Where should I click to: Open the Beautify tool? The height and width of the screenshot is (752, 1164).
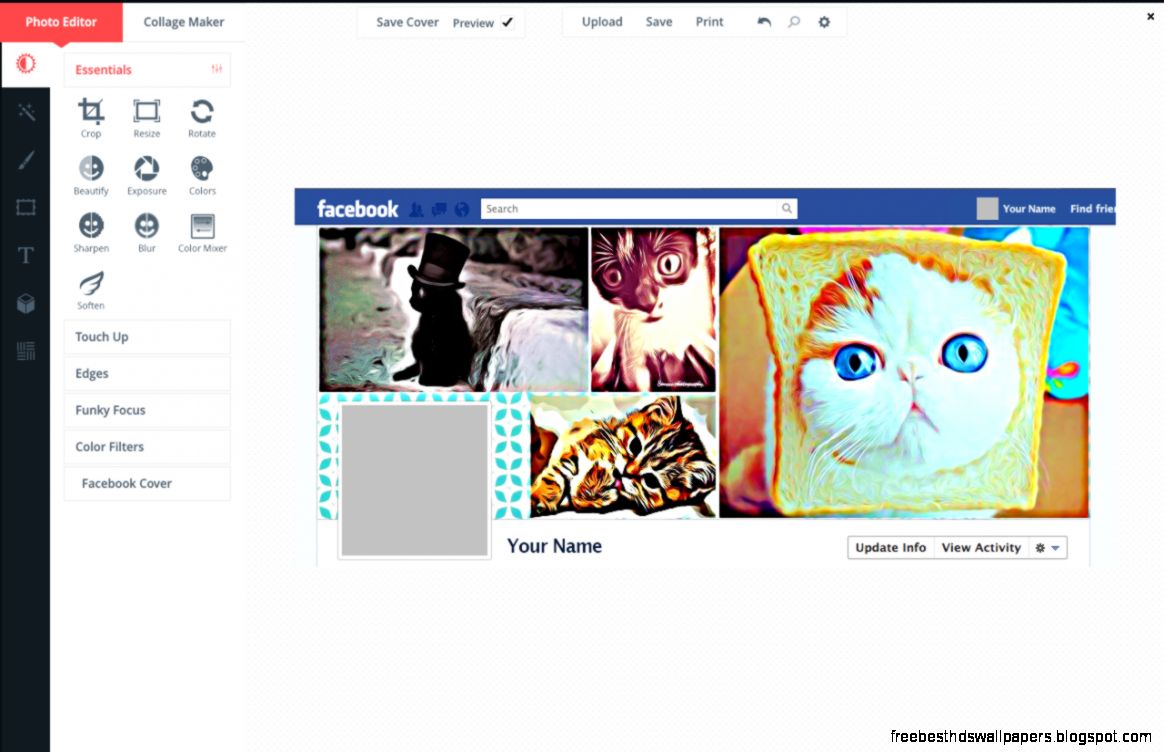91,175
